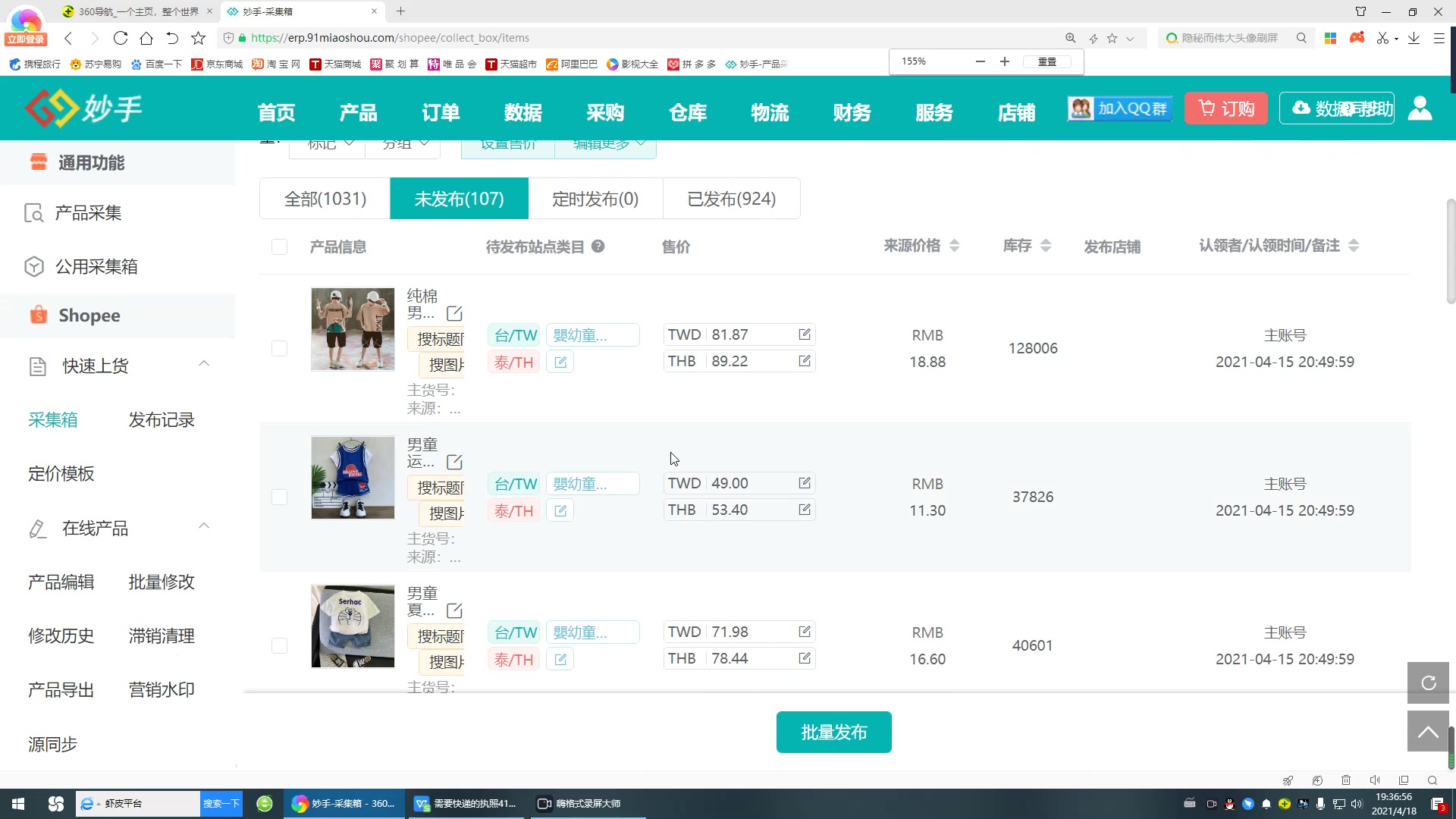The width and height of the screenshot is (1456, 819).
Task: Sort by 认领者/认领时间/备注 column
Action: coord(1354,246)
